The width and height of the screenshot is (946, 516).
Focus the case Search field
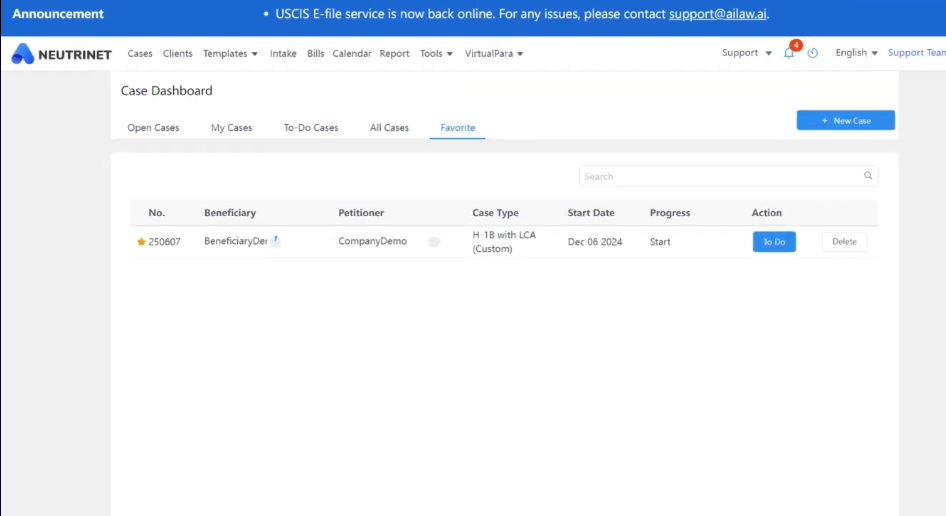point(720,176)
